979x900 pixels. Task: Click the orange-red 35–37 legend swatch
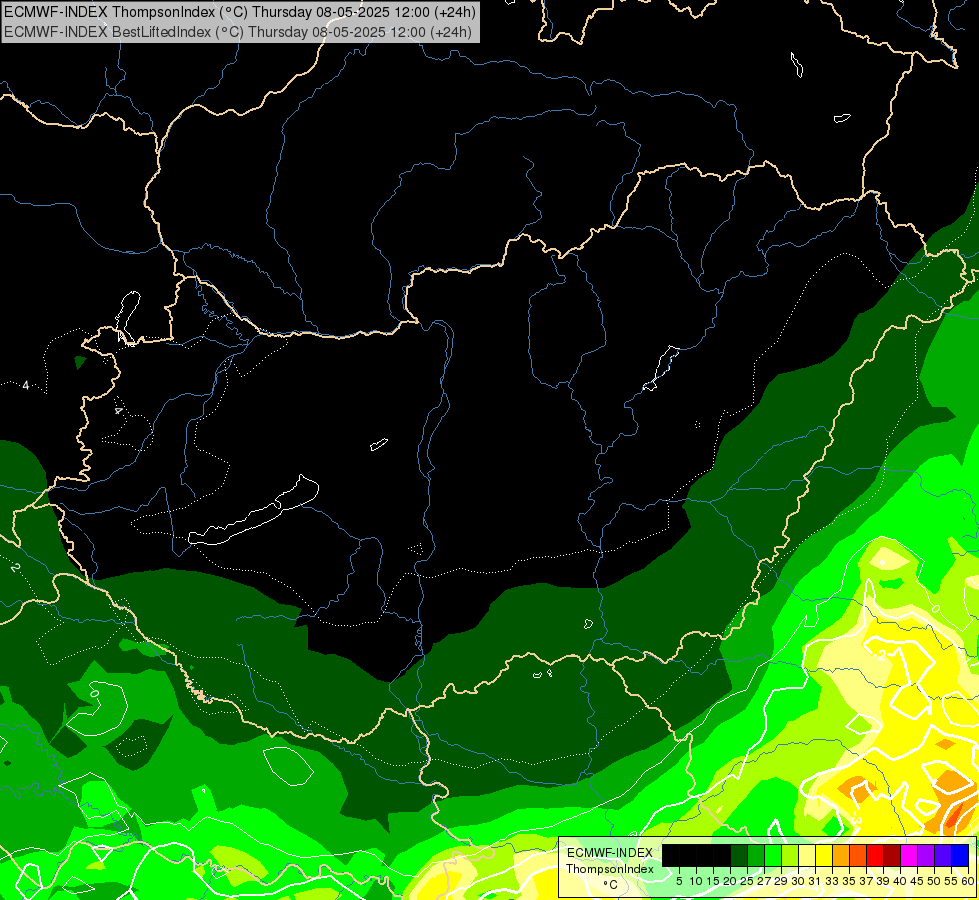tap(858, 856)
